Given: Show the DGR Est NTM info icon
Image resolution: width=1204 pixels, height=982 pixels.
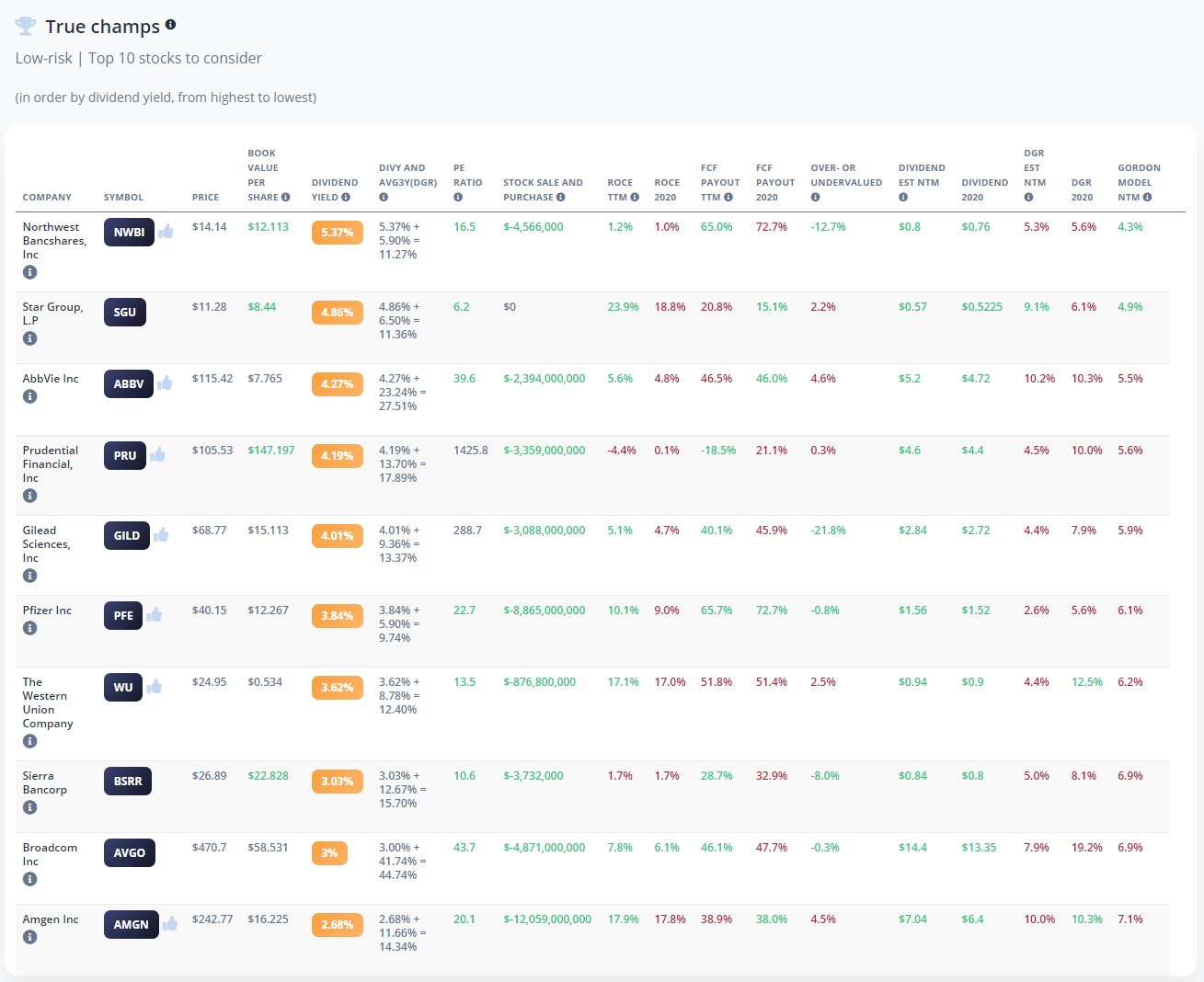Looking at the screenshot, I should point(1028,197).
